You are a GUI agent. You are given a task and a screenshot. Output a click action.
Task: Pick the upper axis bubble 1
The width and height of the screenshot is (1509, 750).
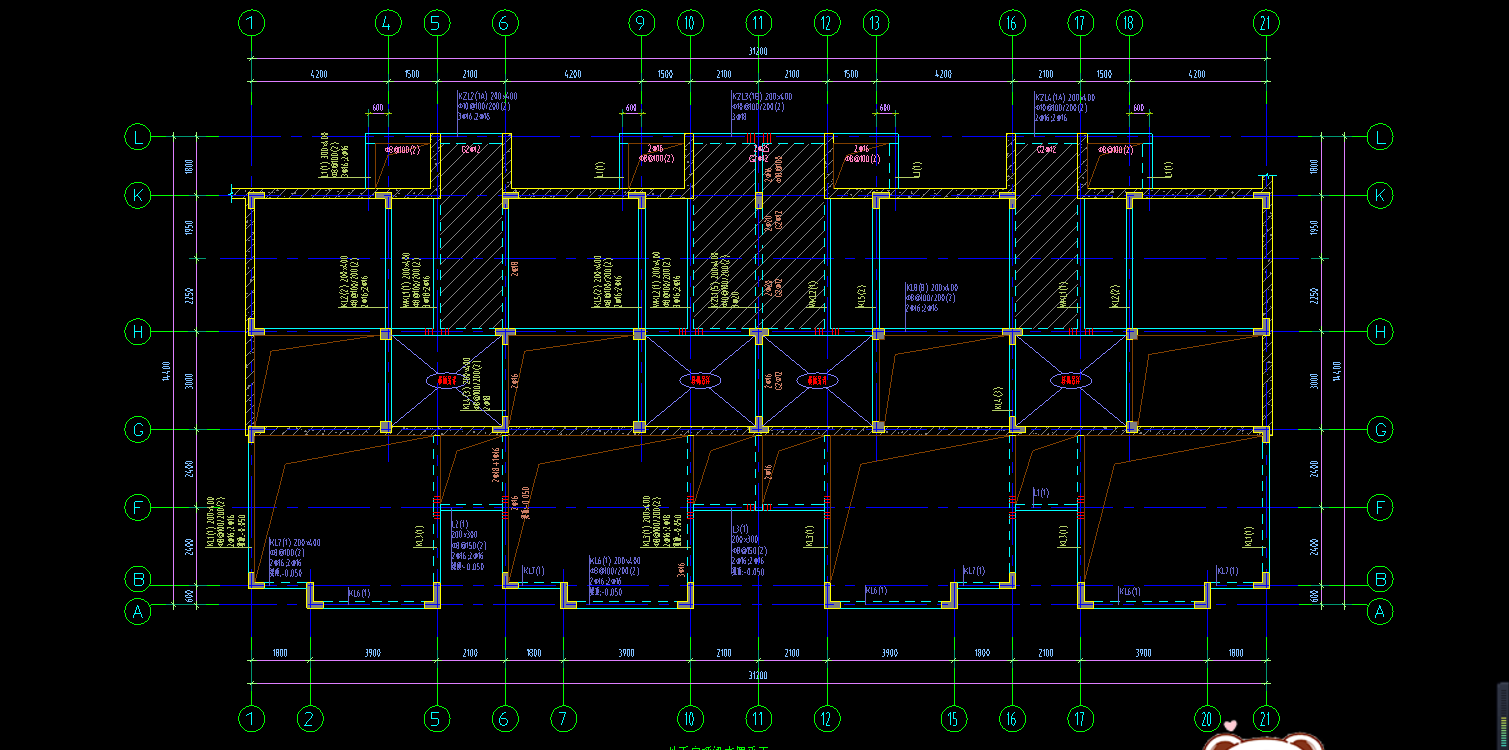click(253, 22)
